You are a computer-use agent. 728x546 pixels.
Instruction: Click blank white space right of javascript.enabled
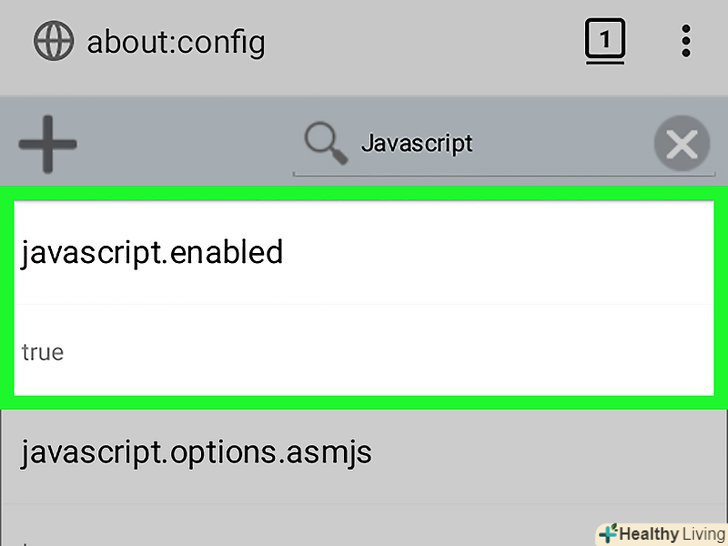point(500,252)
